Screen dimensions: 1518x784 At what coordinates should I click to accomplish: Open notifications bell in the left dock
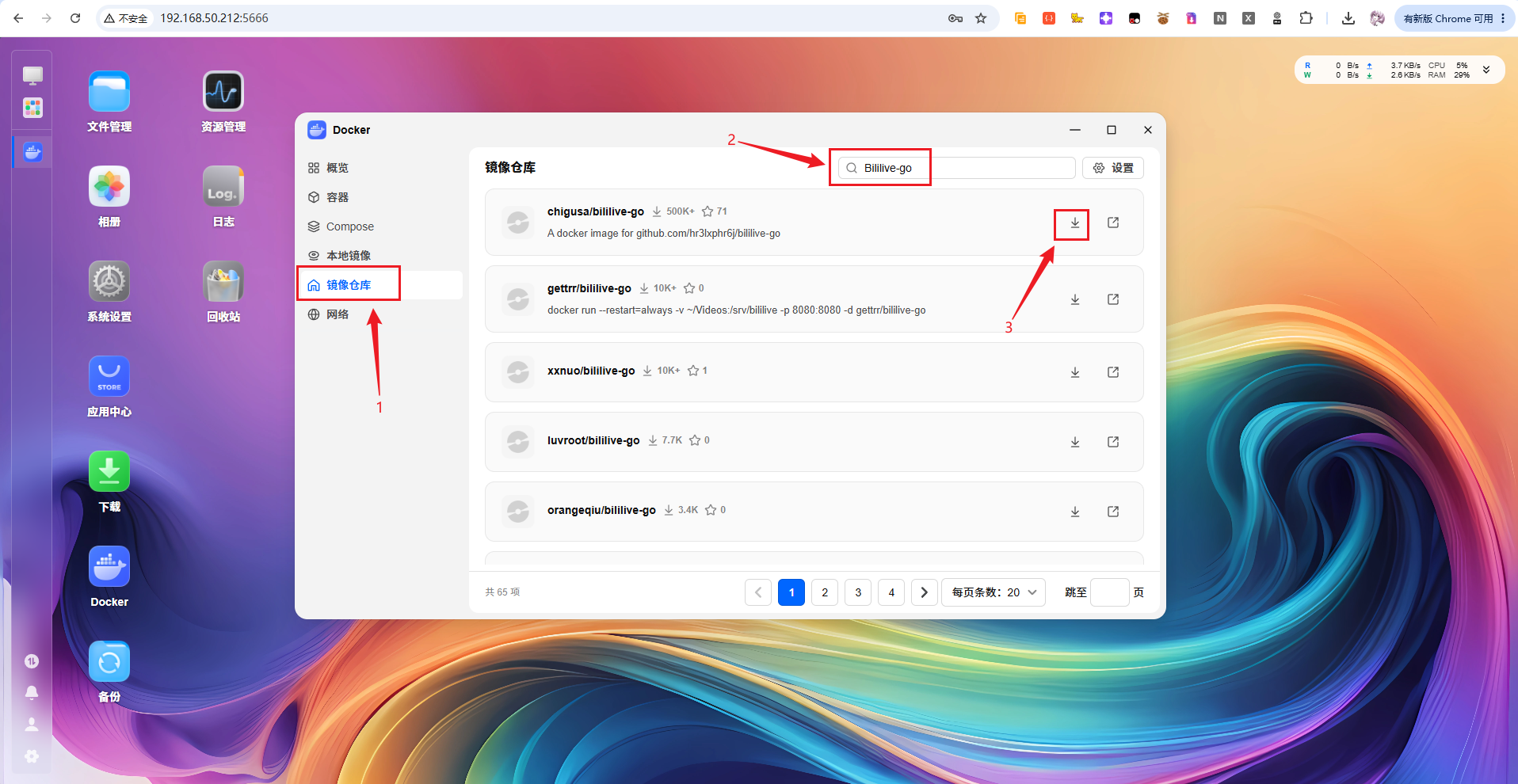32,693
